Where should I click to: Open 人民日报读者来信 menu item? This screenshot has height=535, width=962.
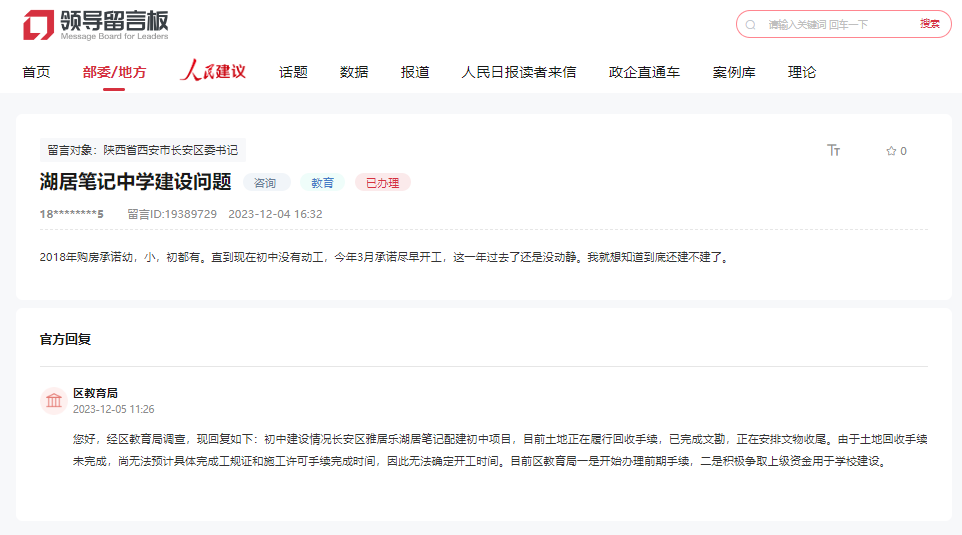tap(518, 72)
